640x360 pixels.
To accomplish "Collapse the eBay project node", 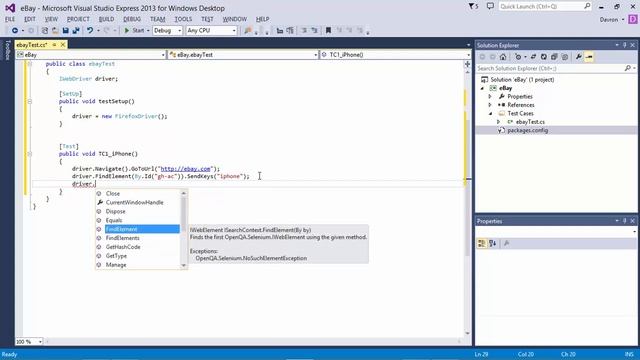I will pyautogui.click(x=482, y=88).
